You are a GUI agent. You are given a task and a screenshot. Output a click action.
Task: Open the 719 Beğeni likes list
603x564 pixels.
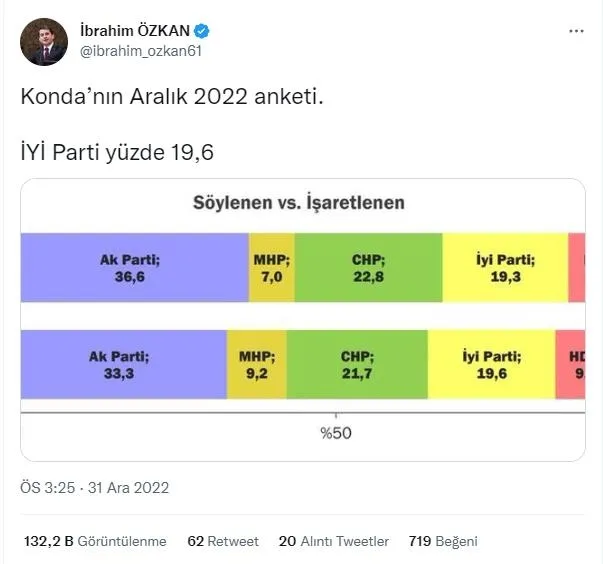(x=443, y=541)
